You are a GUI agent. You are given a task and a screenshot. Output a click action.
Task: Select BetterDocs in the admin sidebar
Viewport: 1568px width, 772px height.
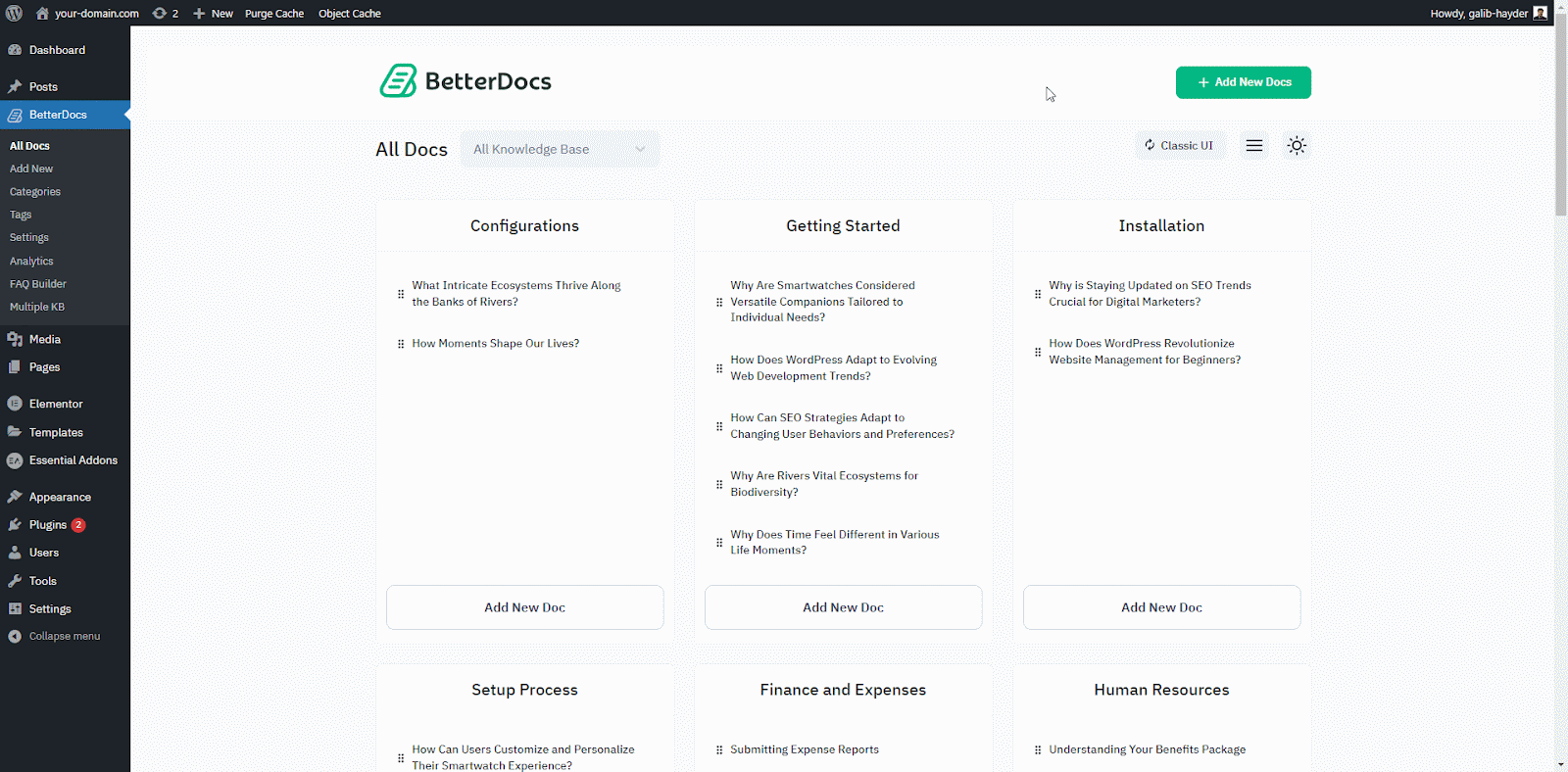[65, 115]
